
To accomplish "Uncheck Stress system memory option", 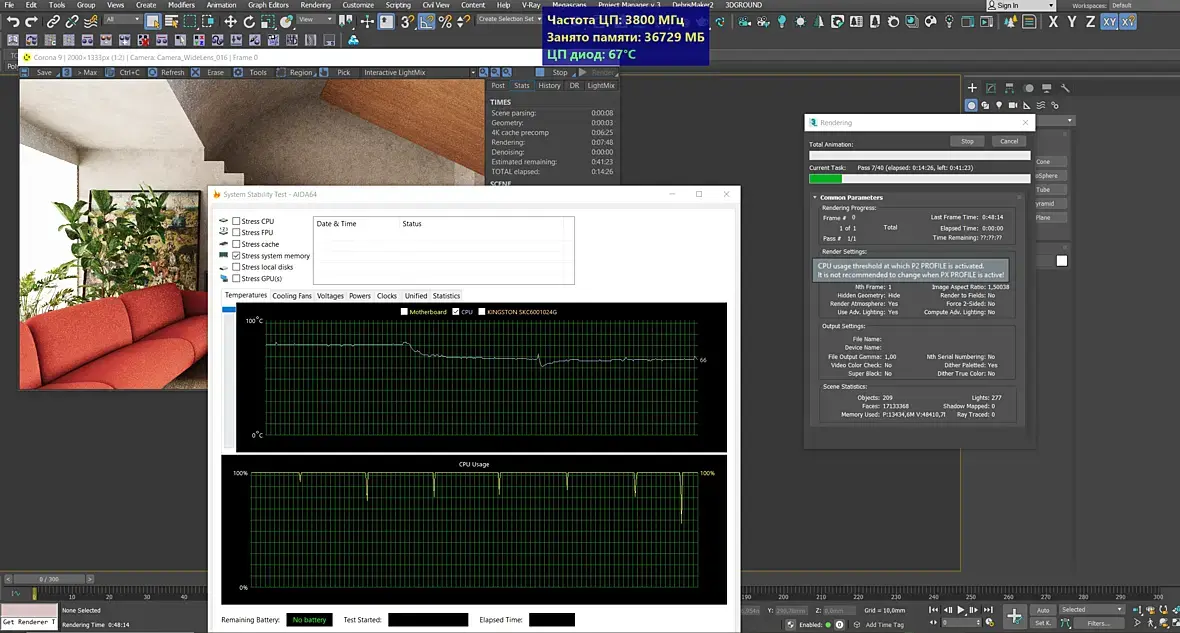I will tap(236, 256).
